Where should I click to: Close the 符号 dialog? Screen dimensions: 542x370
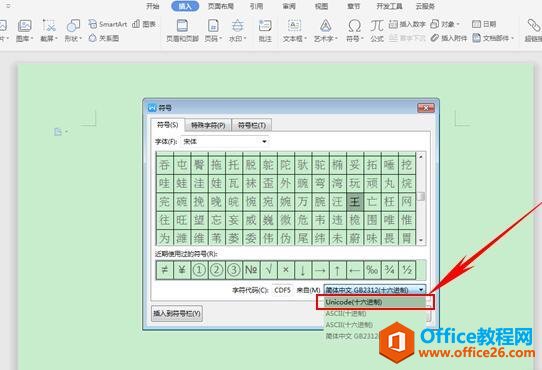(426, 108)
